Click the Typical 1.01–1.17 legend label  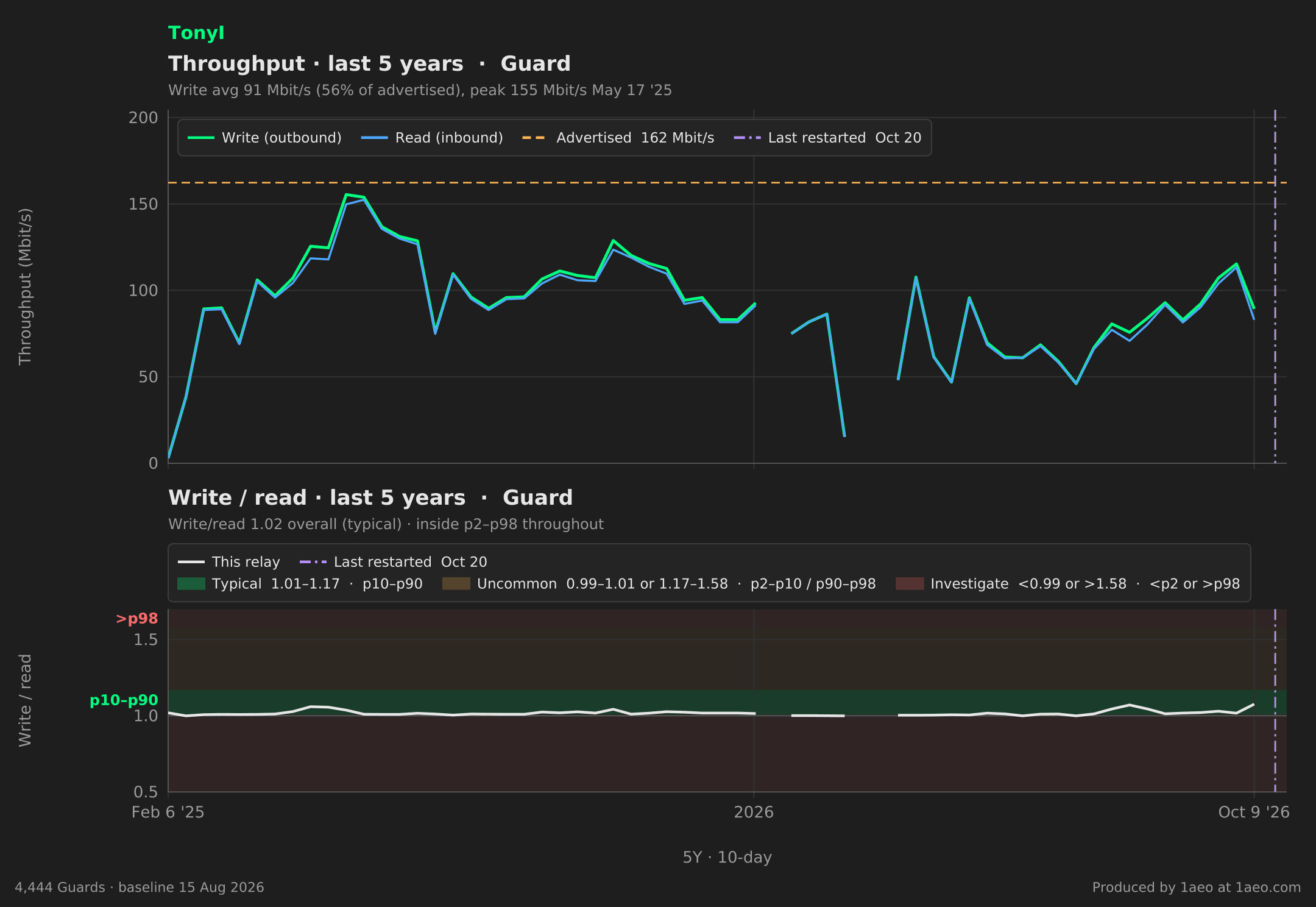317,584
